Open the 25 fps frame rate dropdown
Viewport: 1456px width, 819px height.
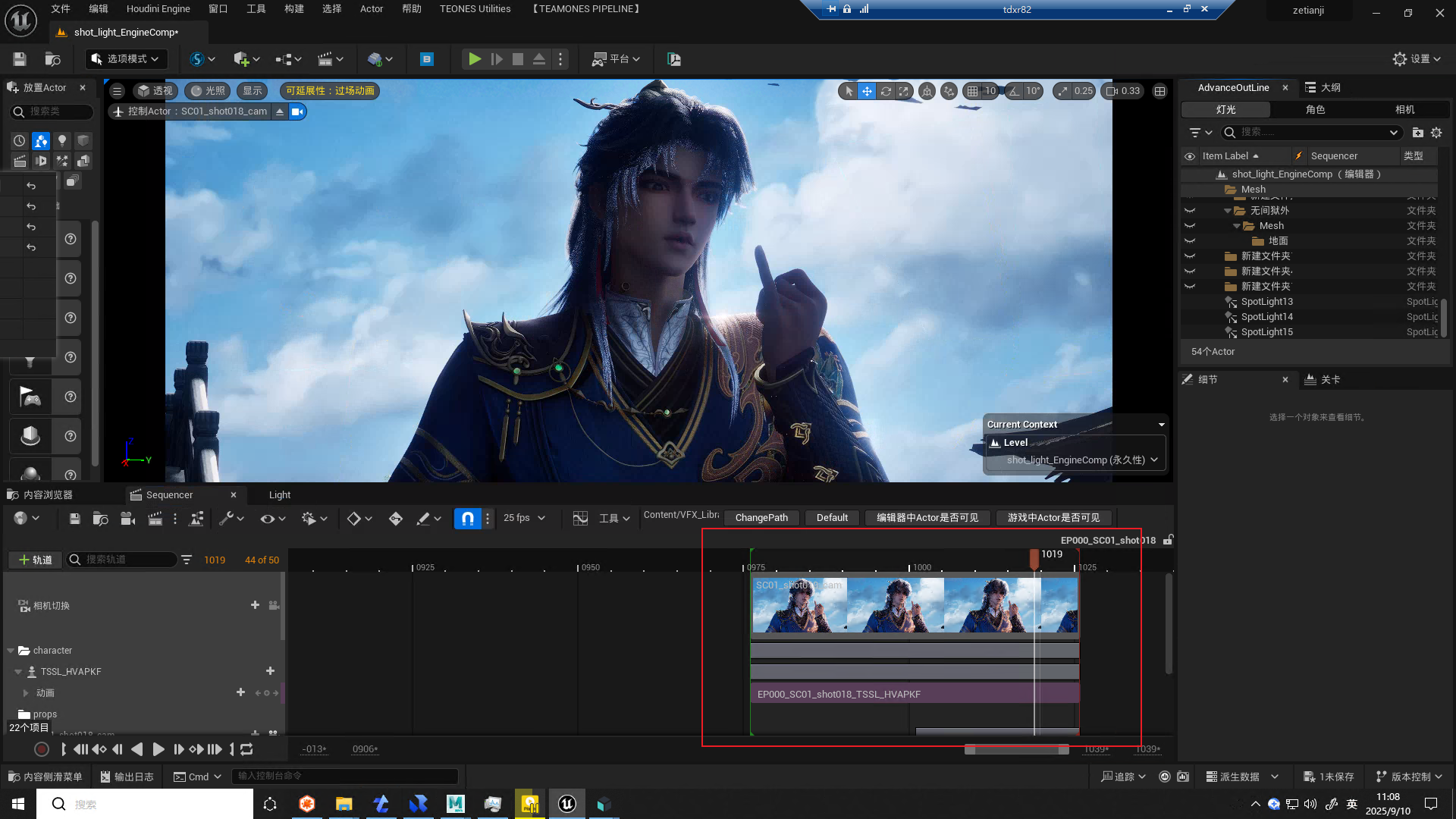pos(524,518)
